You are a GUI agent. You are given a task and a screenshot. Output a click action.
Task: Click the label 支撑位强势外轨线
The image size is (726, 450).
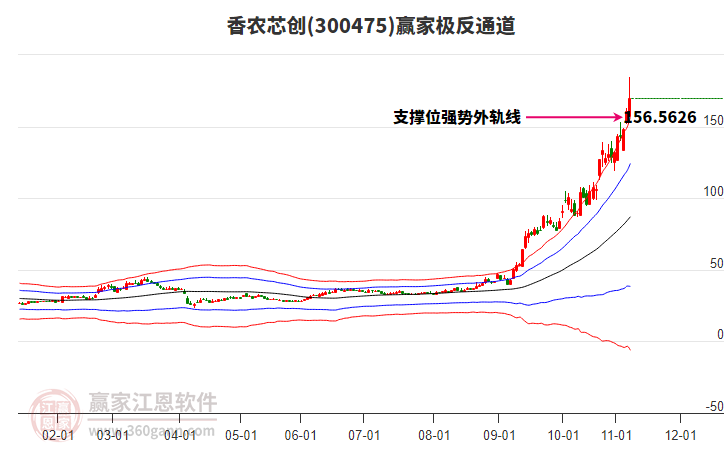point(457,117)
